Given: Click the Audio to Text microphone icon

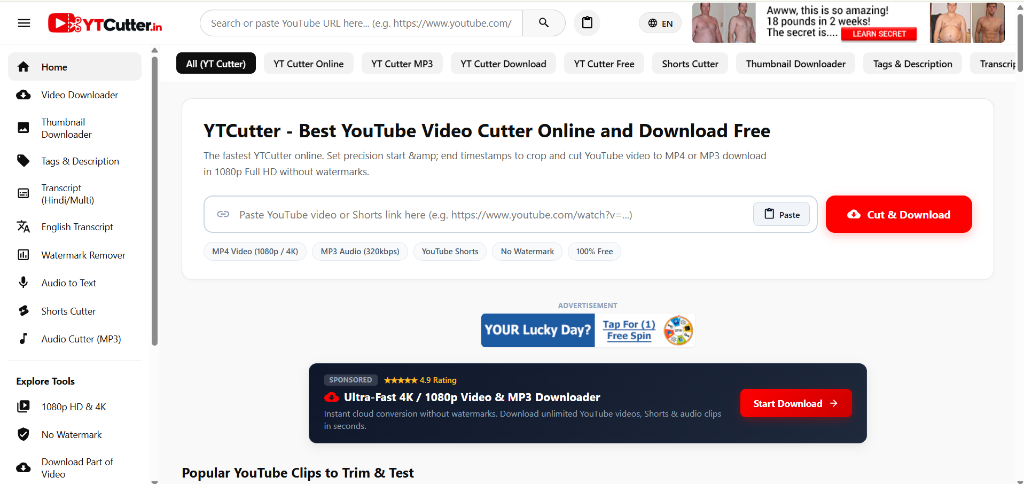Looking at the screenshot, I should pos(24,283).
